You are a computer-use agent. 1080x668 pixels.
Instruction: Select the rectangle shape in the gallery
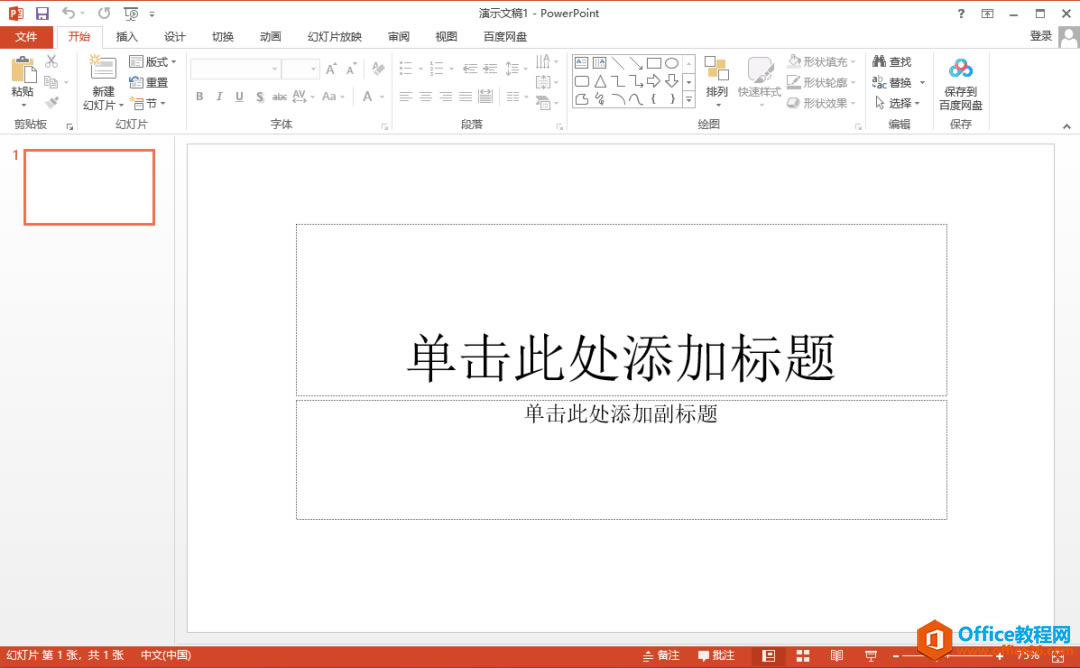[x=654, y=63]
